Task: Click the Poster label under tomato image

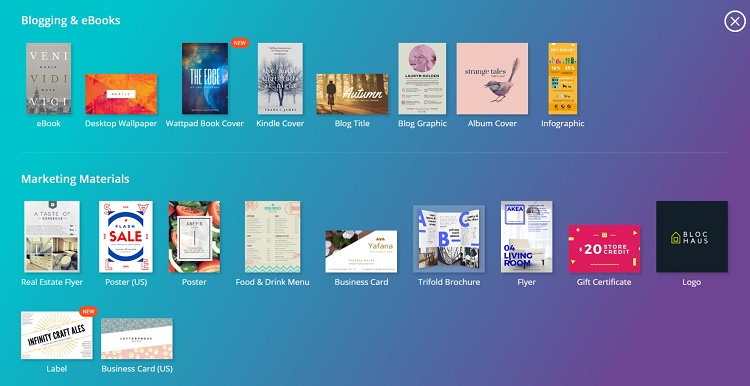Action: click(194, 282)
